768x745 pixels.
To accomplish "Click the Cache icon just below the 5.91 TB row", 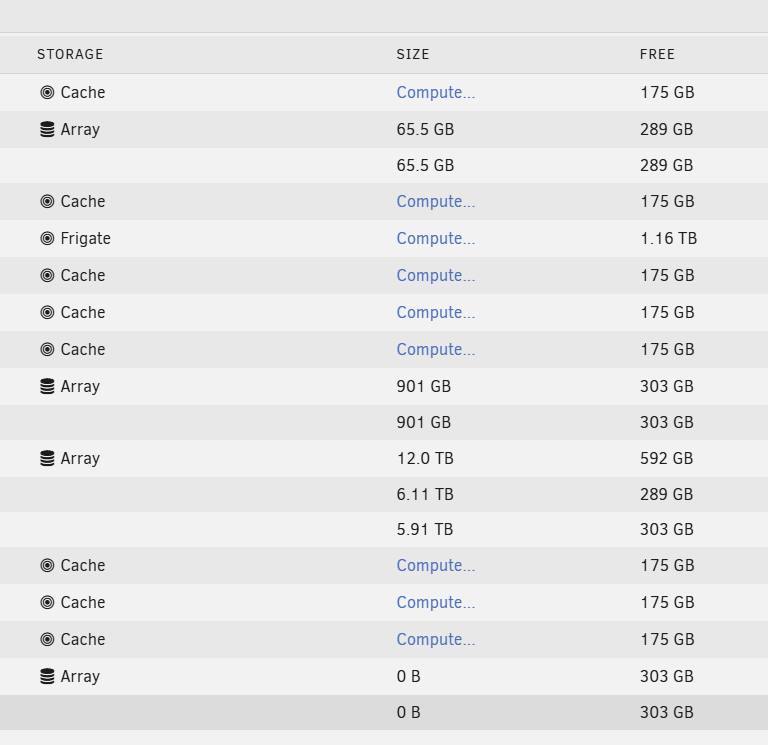I will (47, 565).
